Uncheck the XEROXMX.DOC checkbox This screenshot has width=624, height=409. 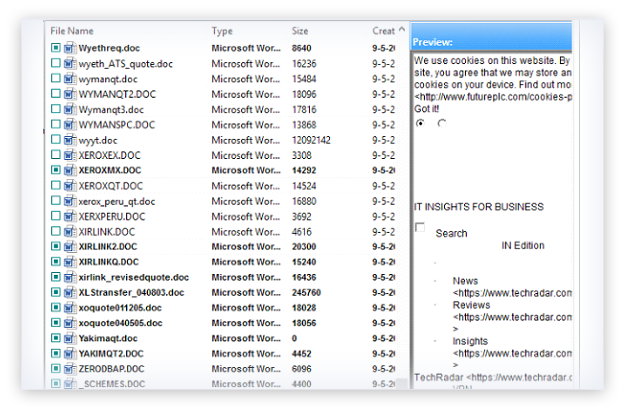tap(56, 170)
